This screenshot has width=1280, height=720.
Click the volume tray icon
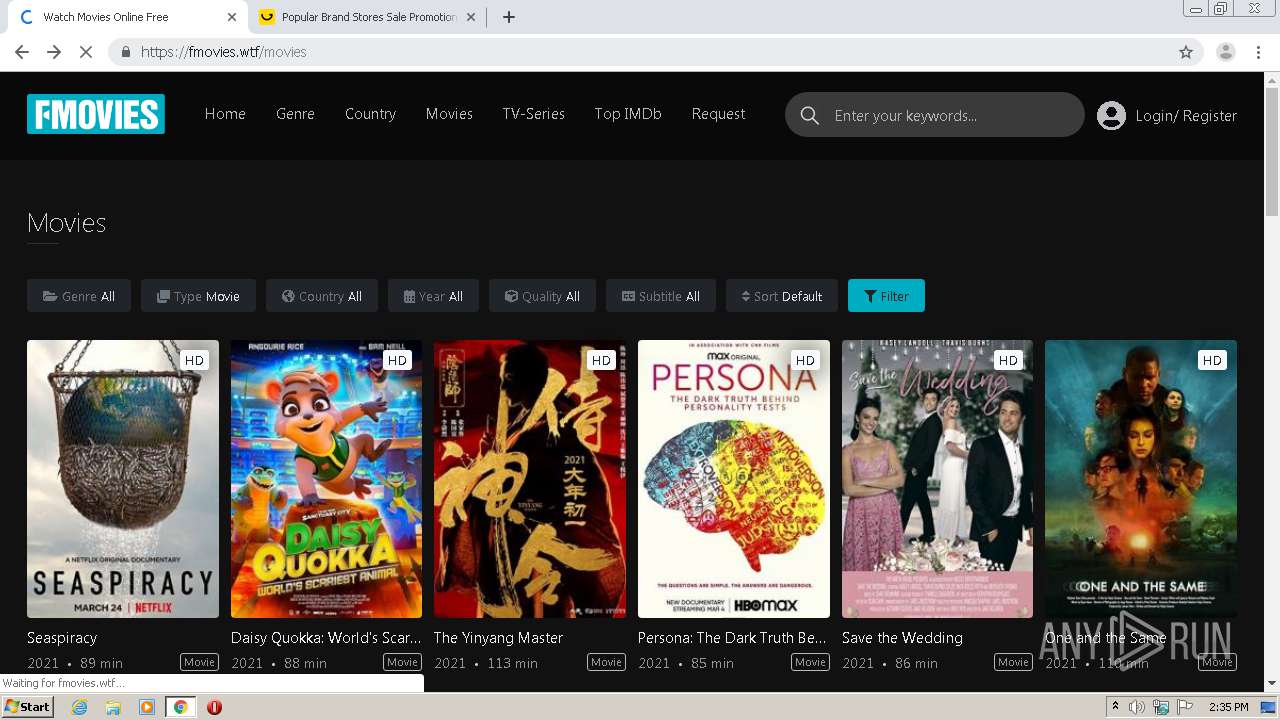[x=1137, y=707]
